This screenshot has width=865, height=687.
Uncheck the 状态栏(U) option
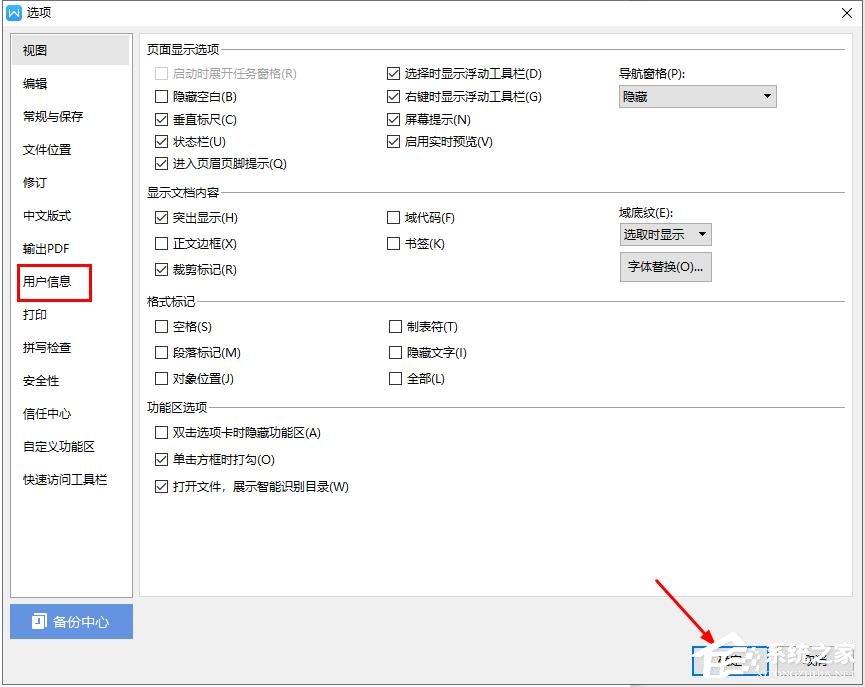pos(161,141)
